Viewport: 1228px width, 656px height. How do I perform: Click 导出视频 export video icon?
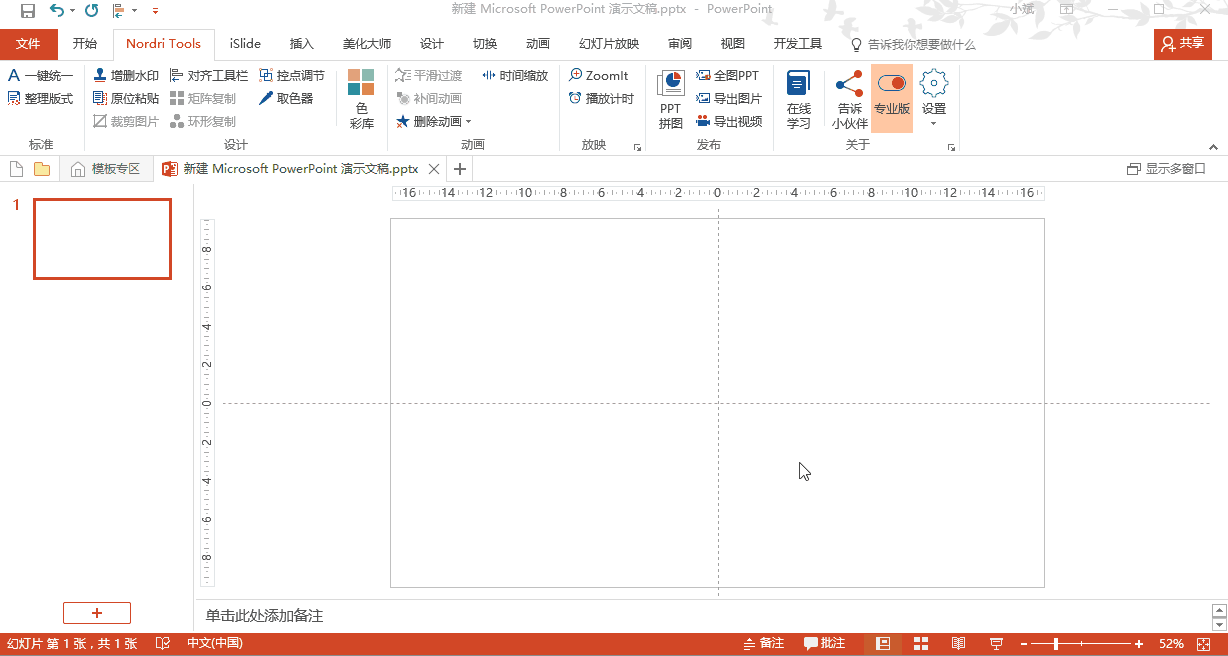tap(729, 121)
